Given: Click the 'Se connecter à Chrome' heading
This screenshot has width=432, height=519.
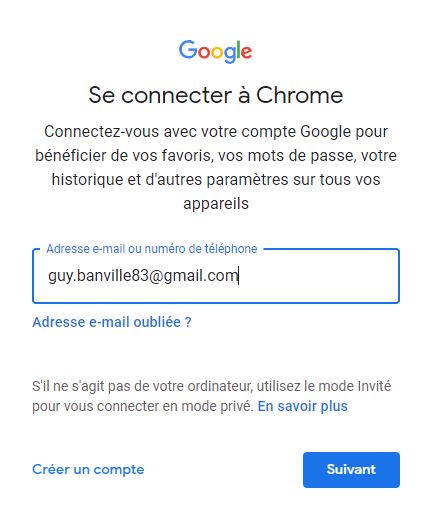Looking at the screenshot, I should [x=216, y=95].
